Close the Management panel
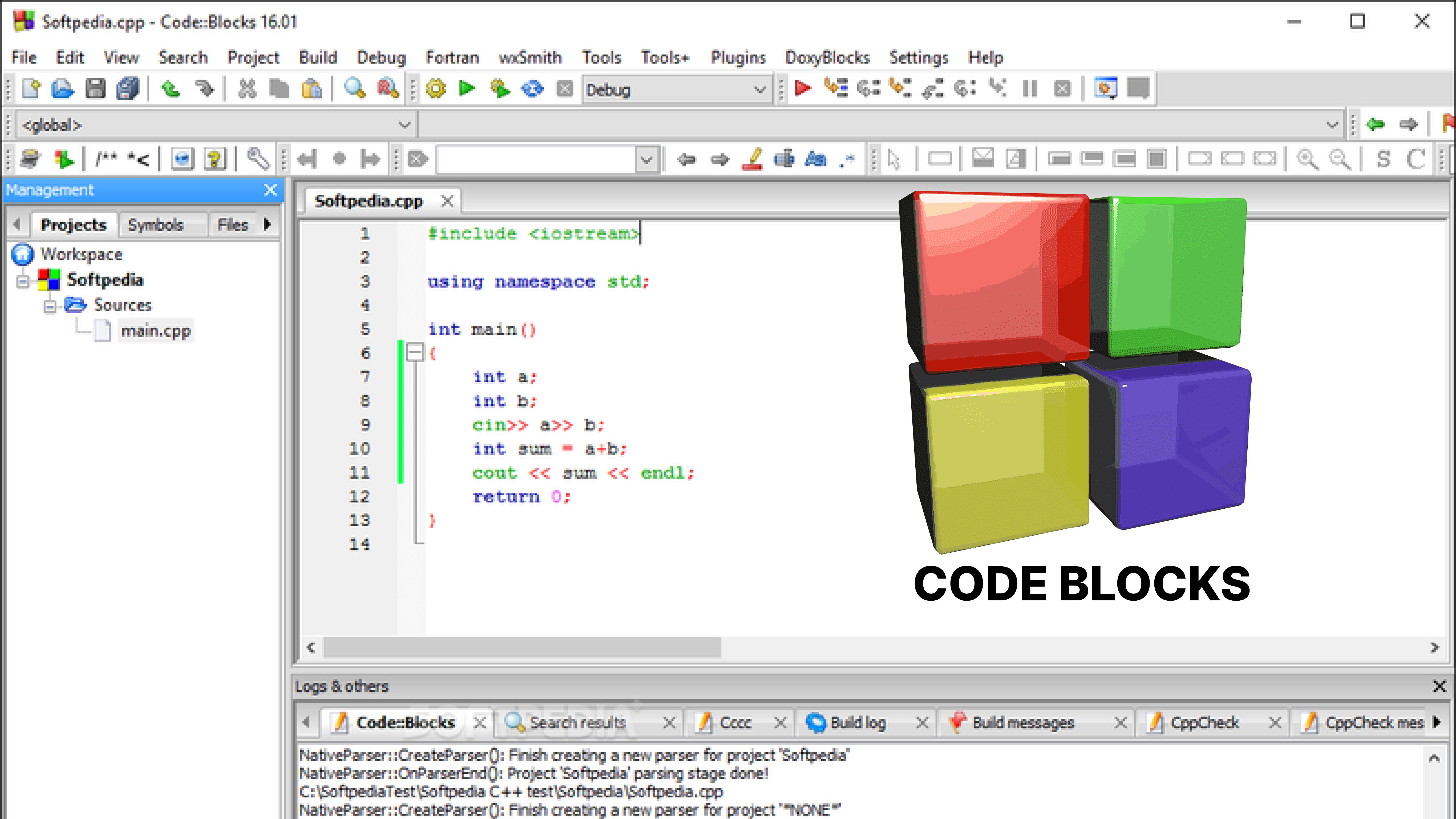Image resolution: width=1456 pixels, height=819 pixels. 270,190
